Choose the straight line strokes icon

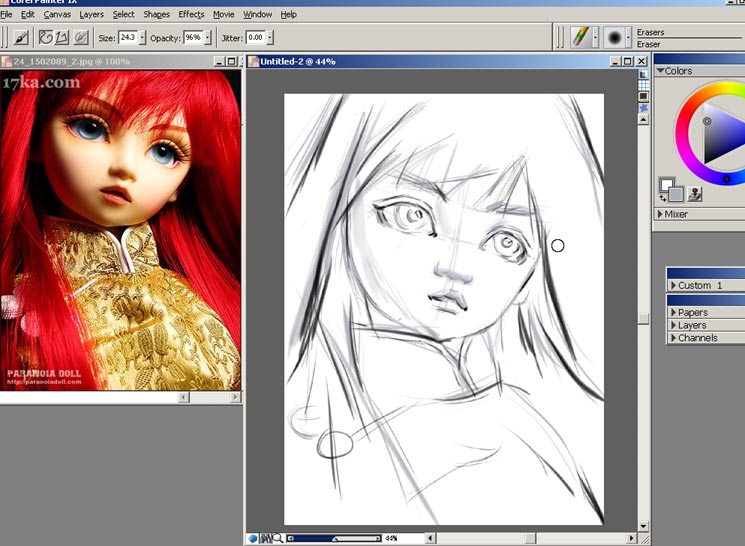coord(62,37)
